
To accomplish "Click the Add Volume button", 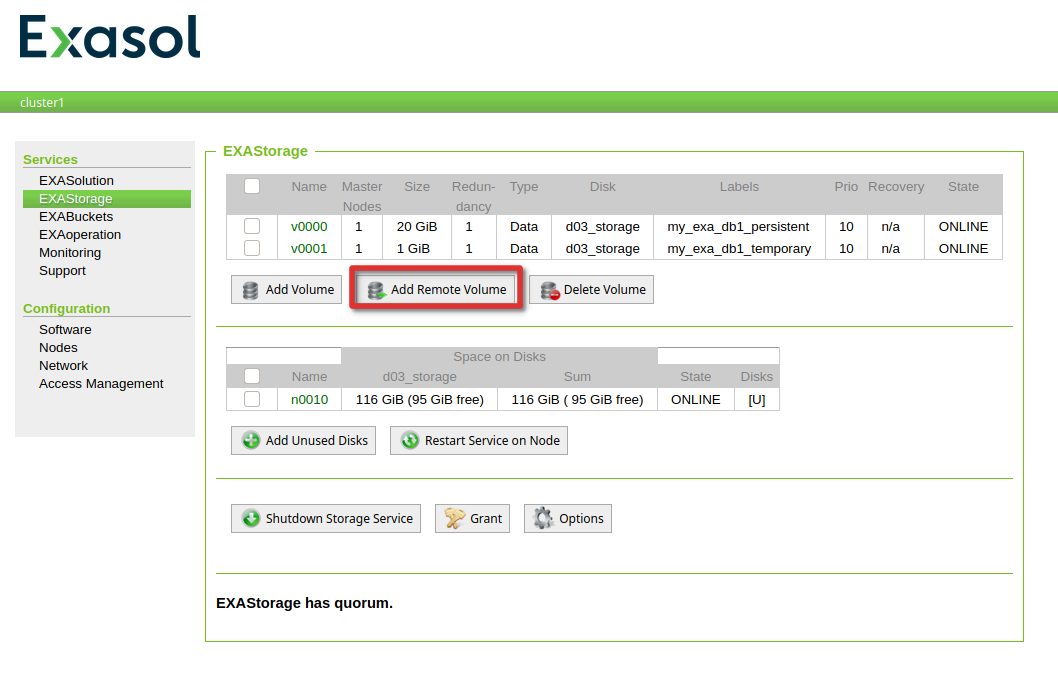I will click(286, 289).
